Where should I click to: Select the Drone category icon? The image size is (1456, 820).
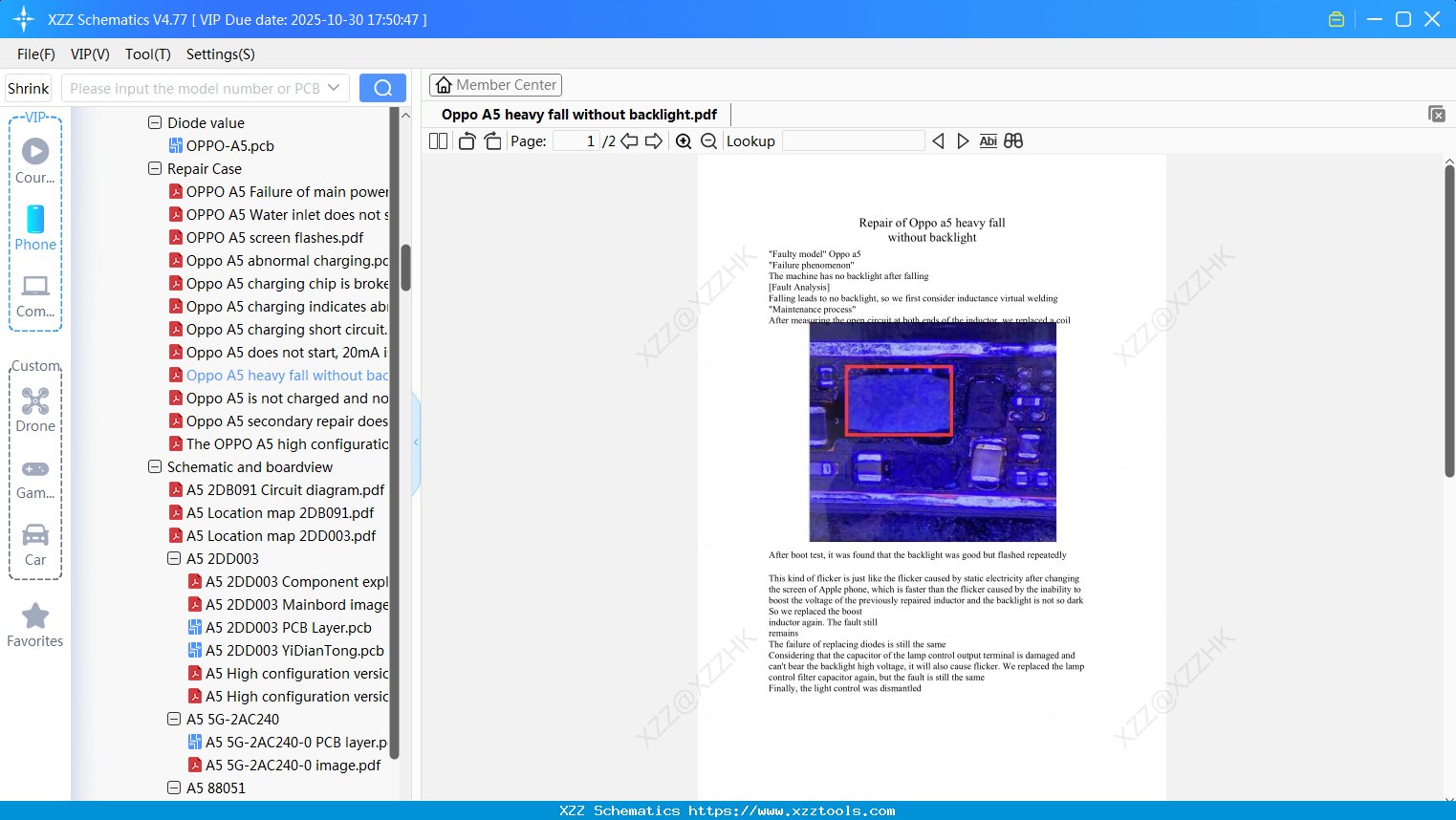pyautogui.click(x=35, y=410)
